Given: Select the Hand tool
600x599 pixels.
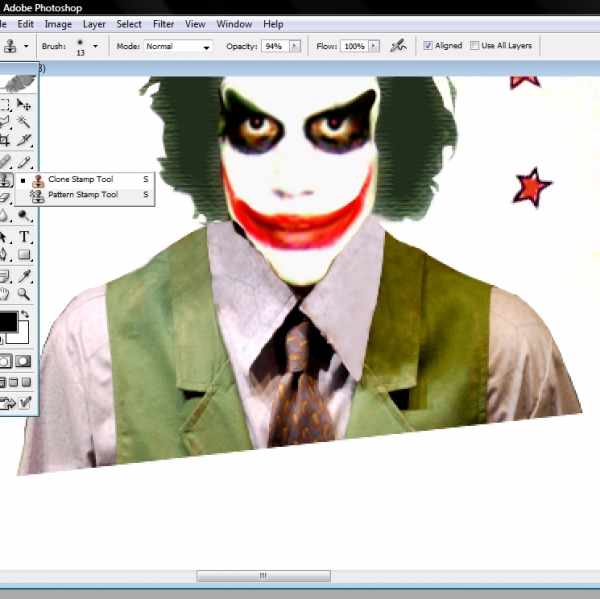Looking at the screenshot, I should tap(5, 294).
